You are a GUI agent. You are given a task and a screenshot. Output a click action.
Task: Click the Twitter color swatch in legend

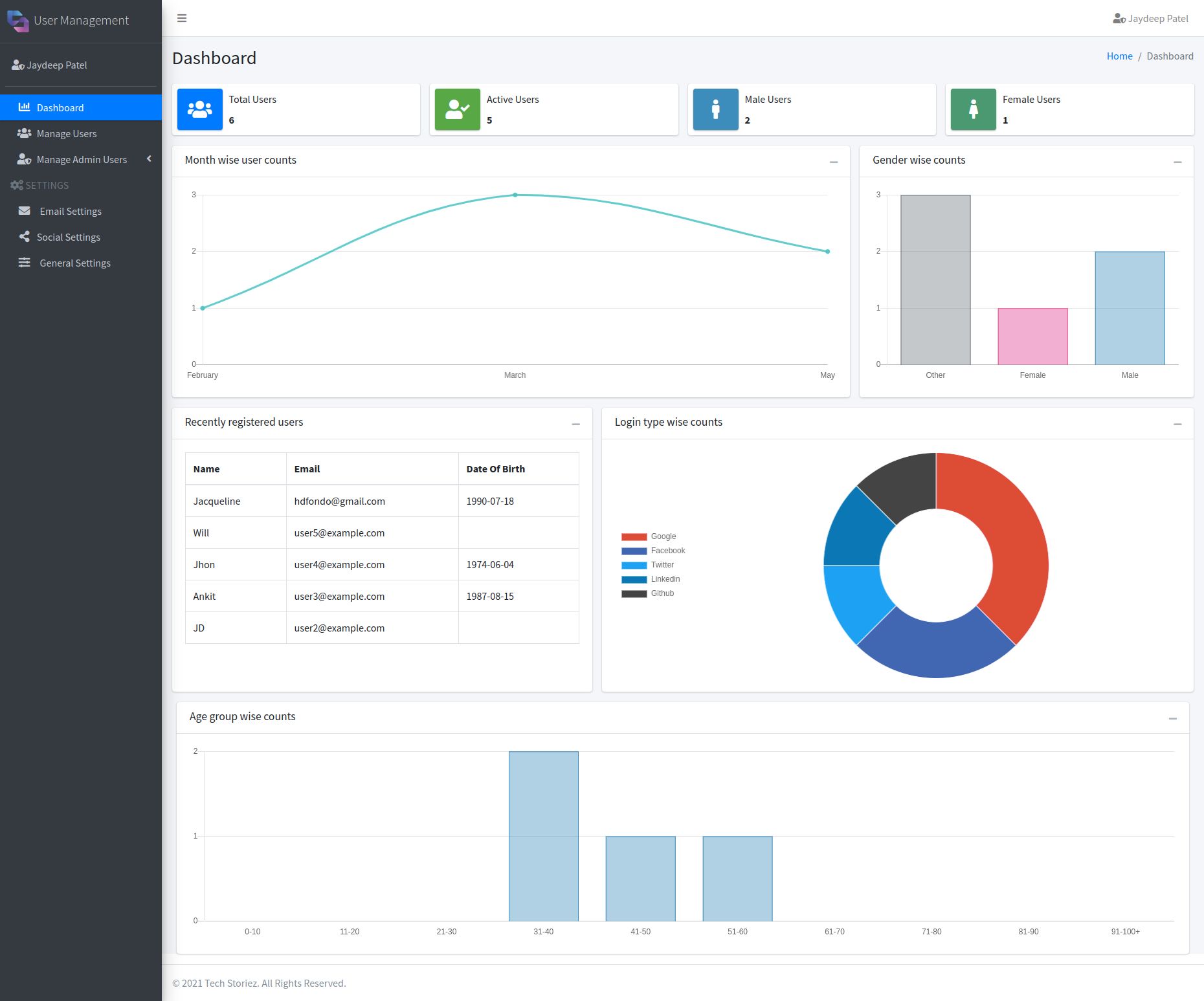634,565
